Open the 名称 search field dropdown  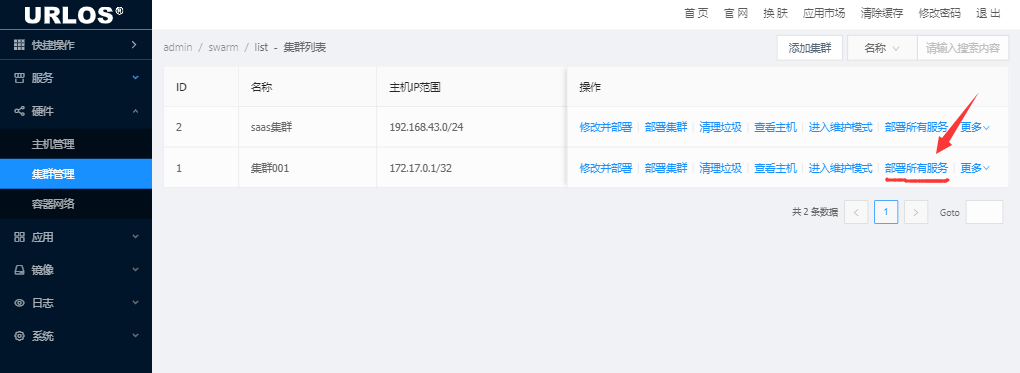(881, 48)
